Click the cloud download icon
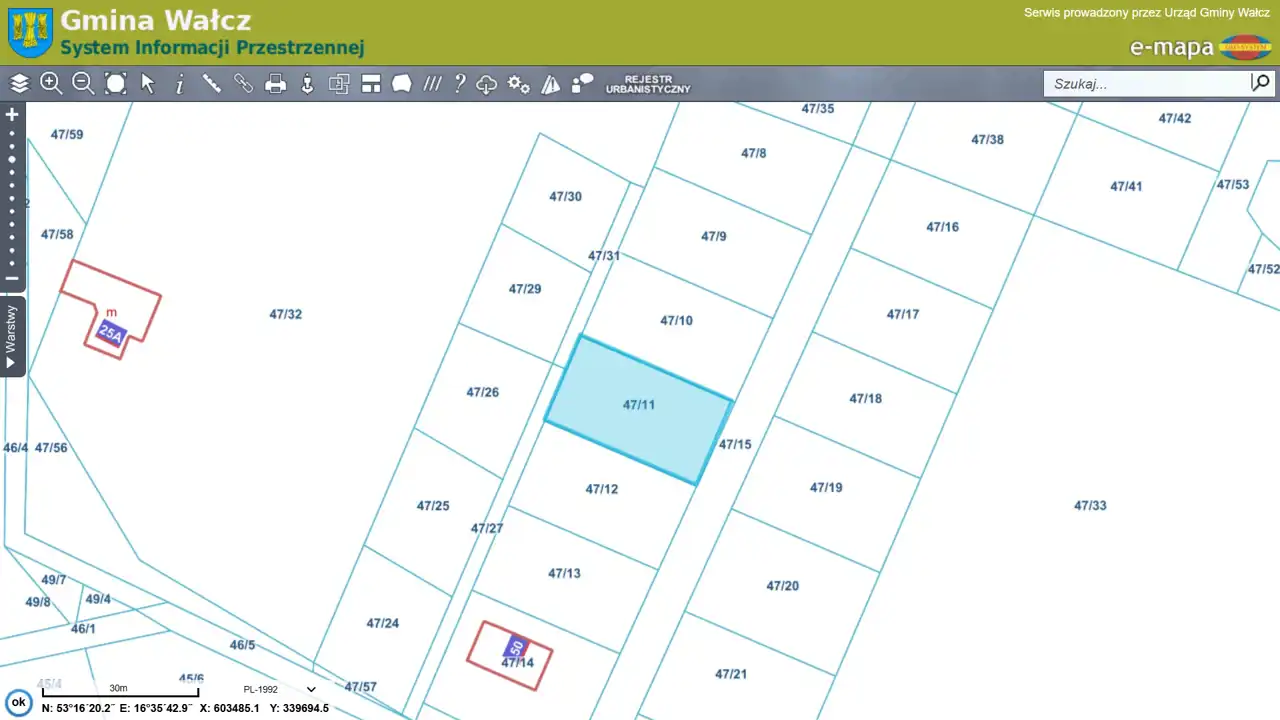This screenshot has height=720, width=1280. [487, 85]
